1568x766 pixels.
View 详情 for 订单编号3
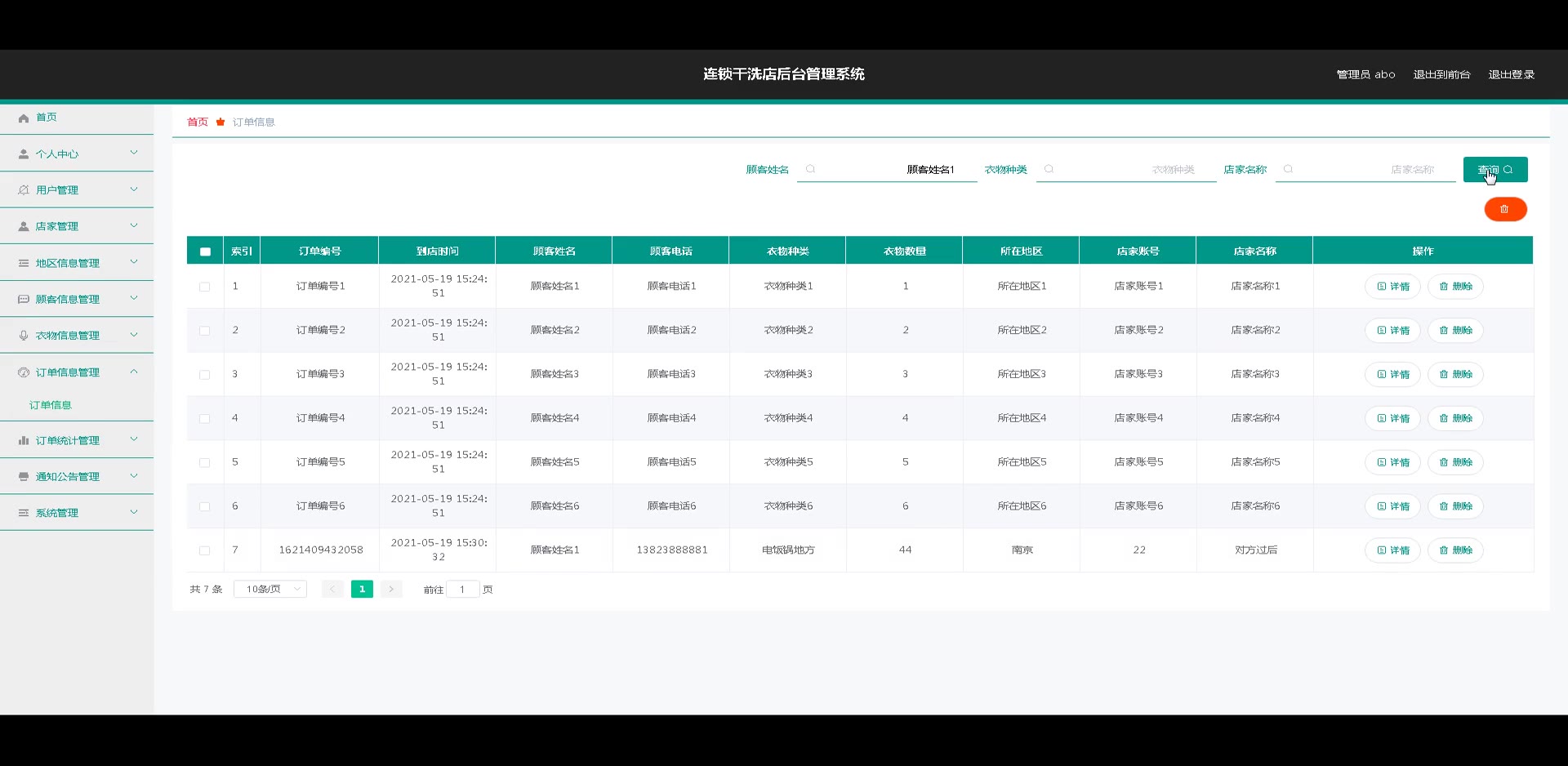[1393, 374]
